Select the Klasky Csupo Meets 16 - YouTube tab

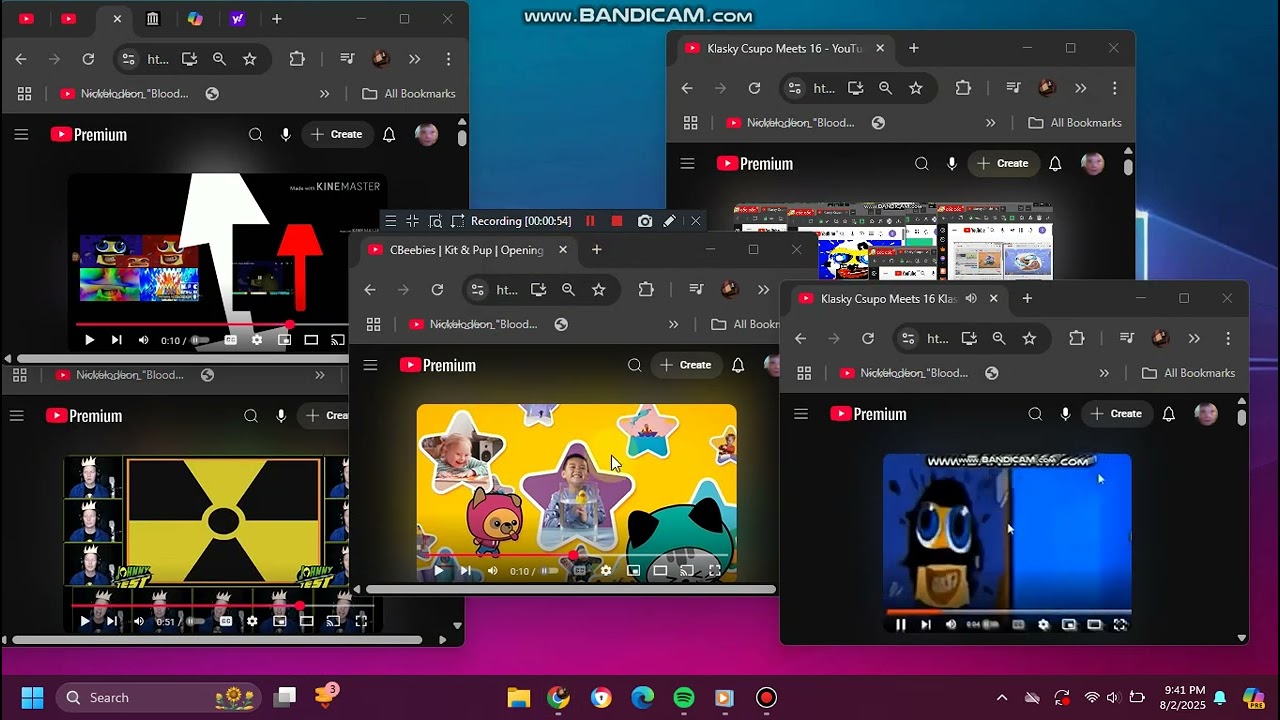785,48
